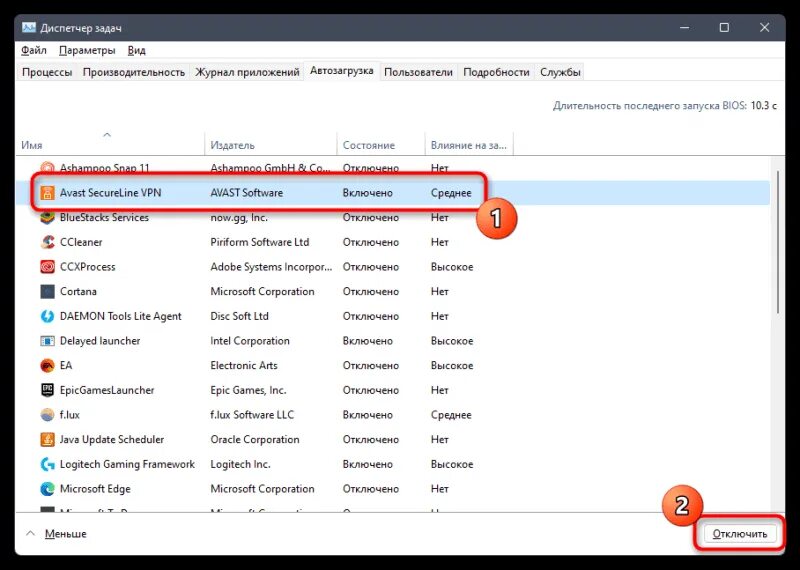
Task: Click the Oracle Corporation publisher cell
Action: tap(255, 439)
